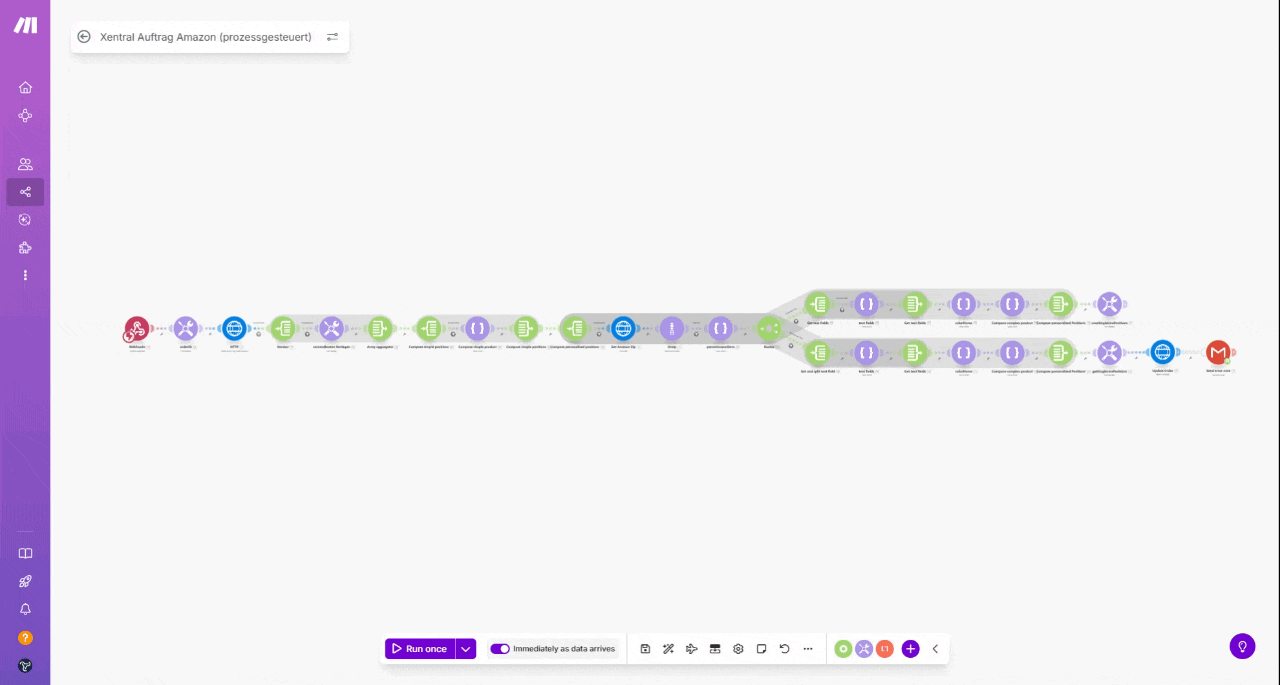Open scenario settings via the gear icon

pyautogui.click(x=738, y=648)
